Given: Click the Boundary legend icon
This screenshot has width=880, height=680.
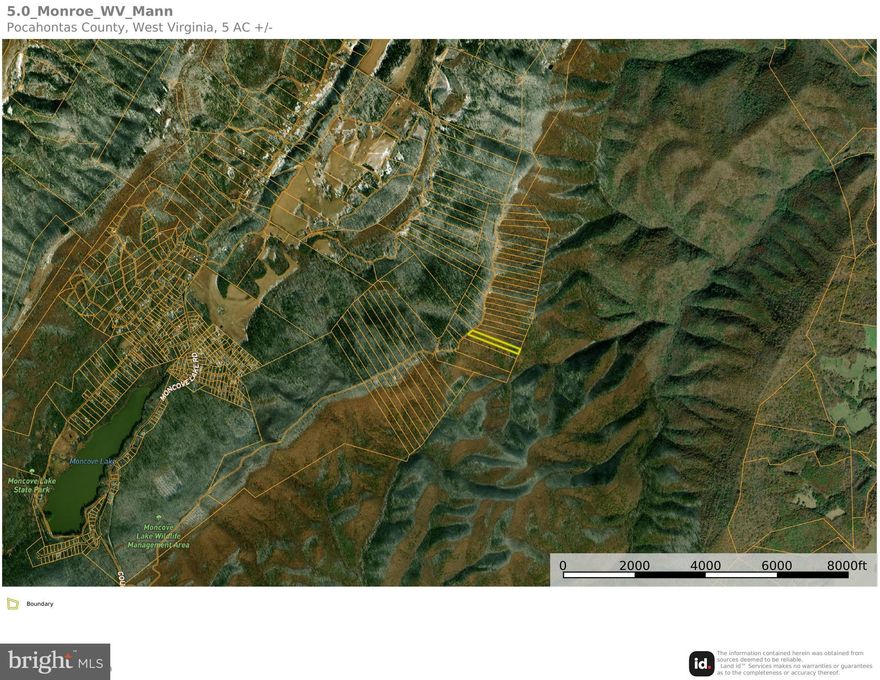Looking at the screenshot, I should click(13, 604).
